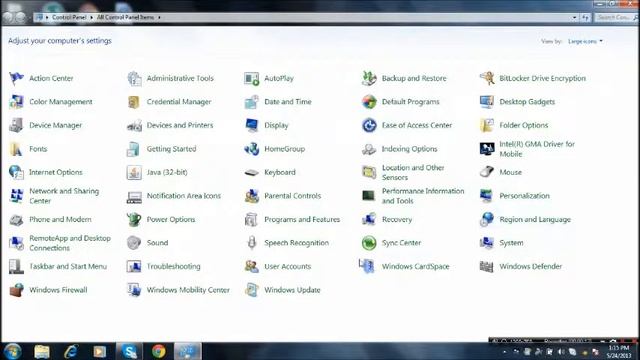The image size is (640, 360).
Task: Open the Keyboard icon
Action: (251, 172)
